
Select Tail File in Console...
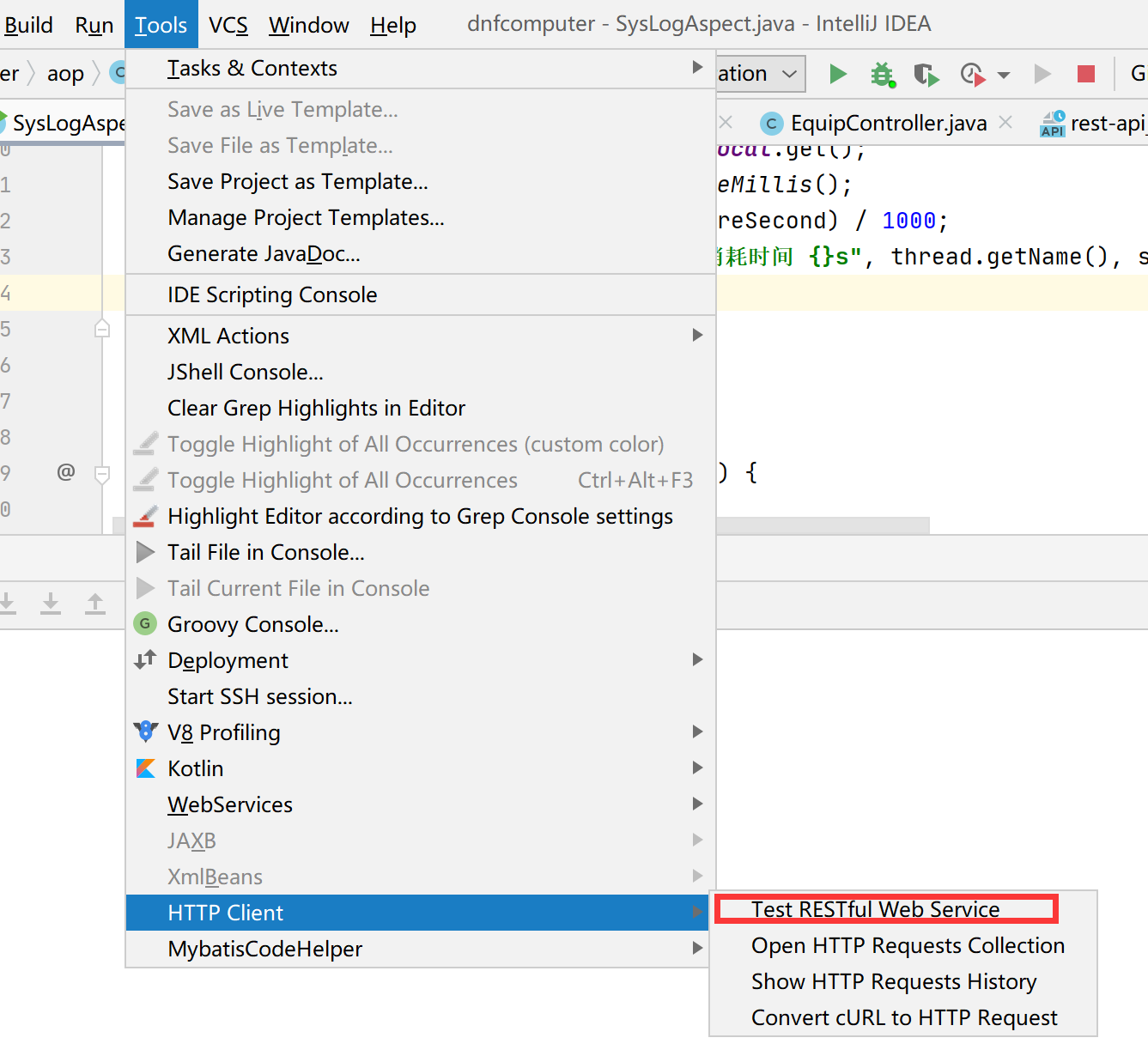(421, 553)
